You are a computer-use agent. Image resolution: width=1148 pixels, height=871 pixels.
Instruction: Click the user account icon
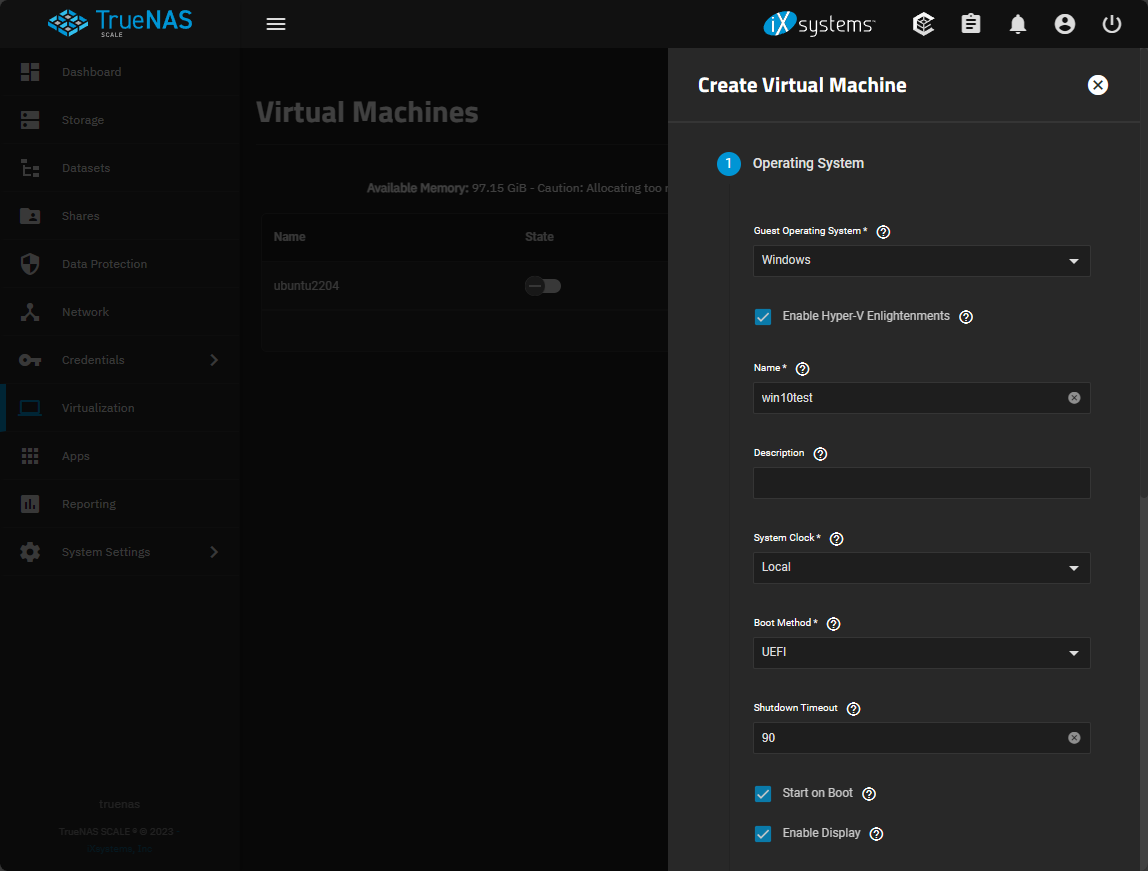coord(1065,24)
